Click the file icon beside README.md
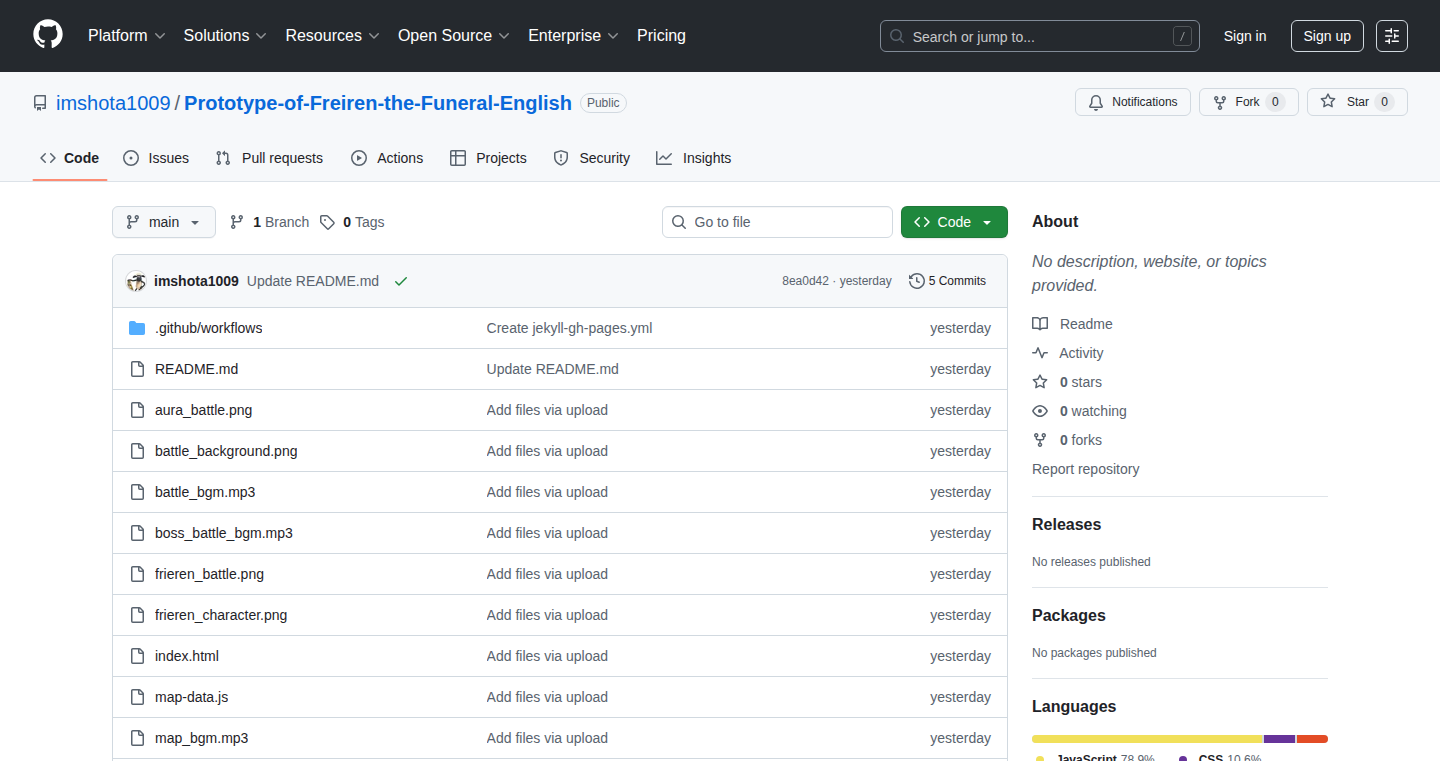Image resolution: width=1440 pixels, height=761 pixels. 137,369
